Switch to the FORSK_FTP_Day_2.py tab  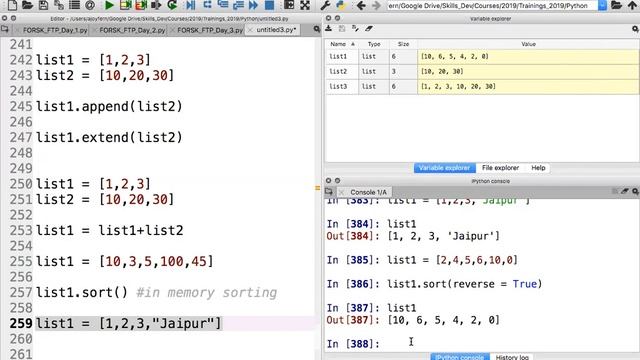click(132, 30)
